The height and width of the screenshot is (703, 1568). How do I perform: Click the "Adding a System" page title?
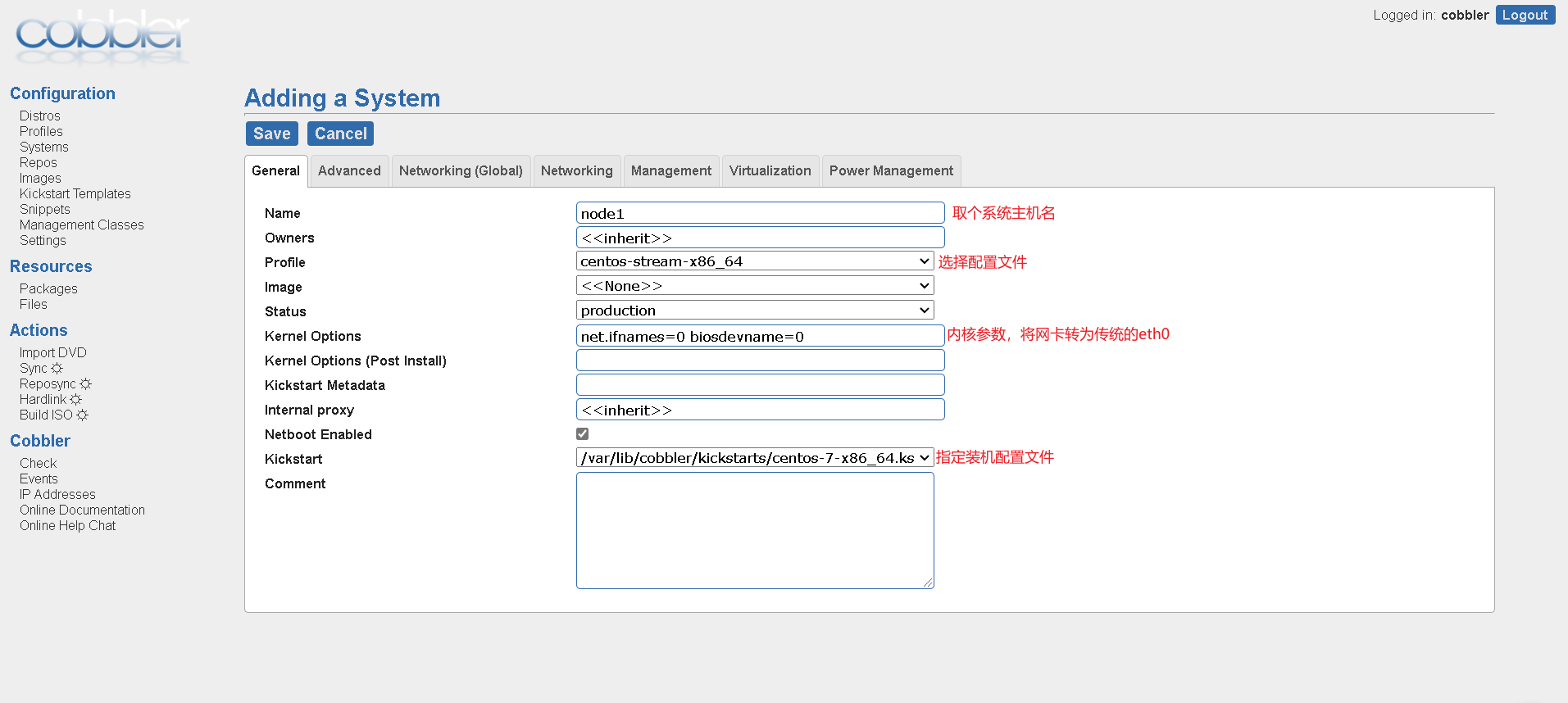click(x=343, y=98)
